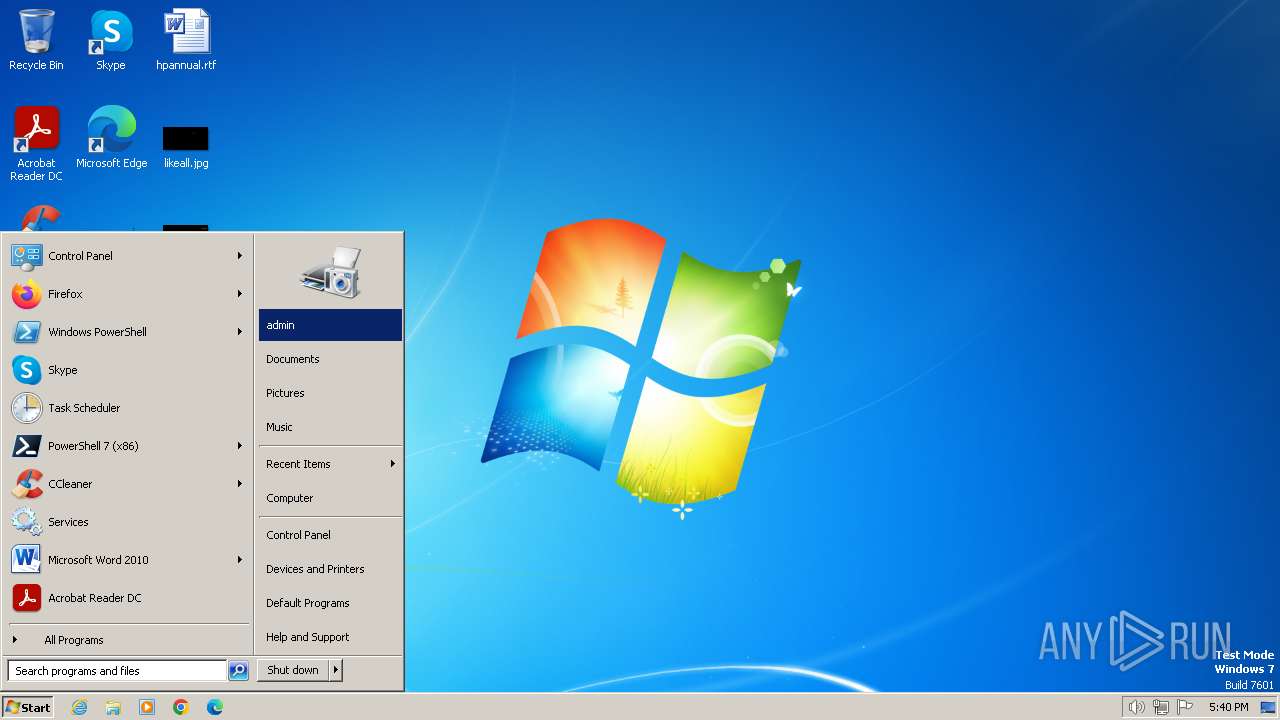Open Documents from the Start menu
Screen dimensions: 1280x720
coord(330,359)
